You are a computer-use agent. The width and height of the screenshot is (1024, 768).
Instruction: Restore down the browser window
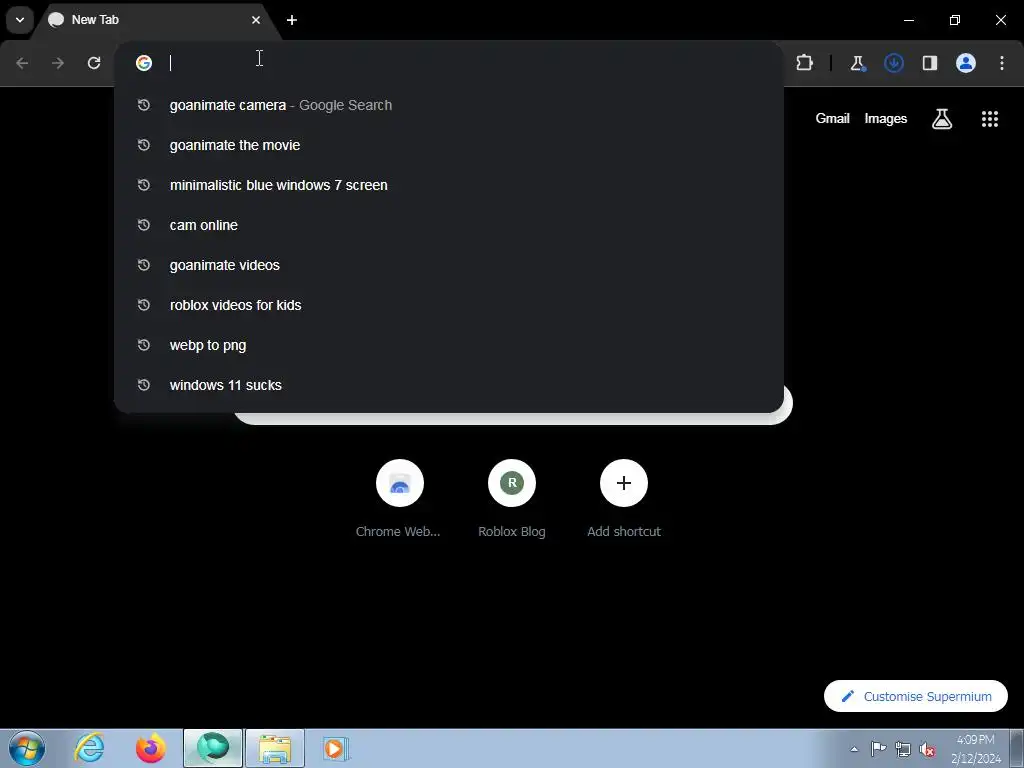955,20
